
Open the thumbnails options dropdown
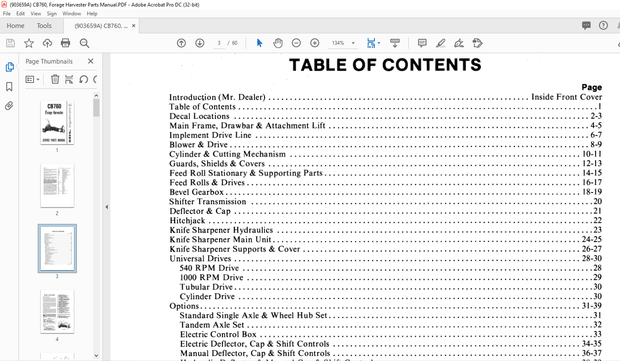[32, 79]
